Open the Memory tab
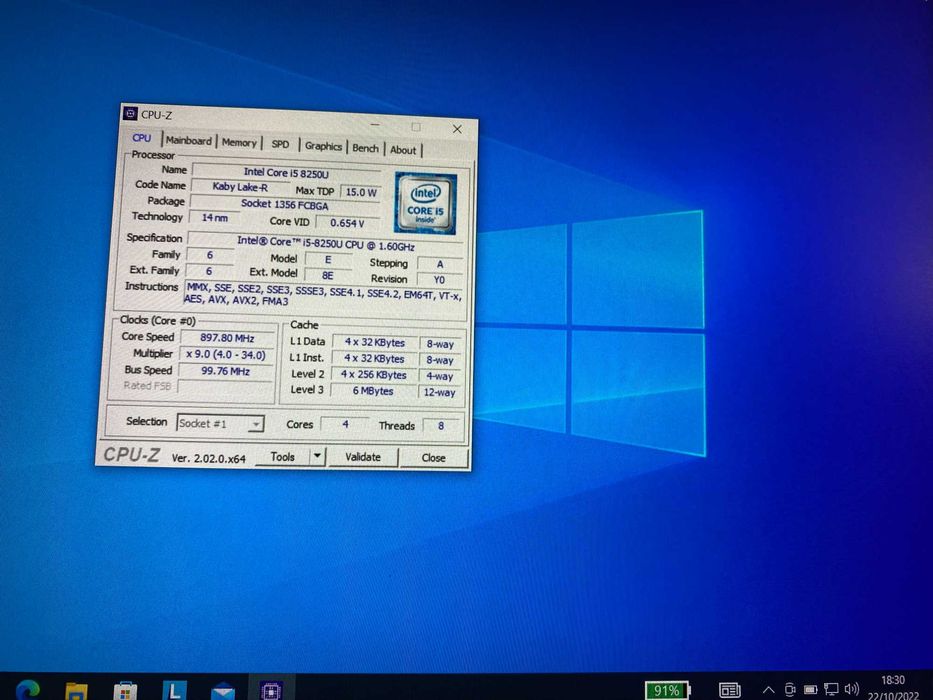933x700 pixels. coord(239,142)
